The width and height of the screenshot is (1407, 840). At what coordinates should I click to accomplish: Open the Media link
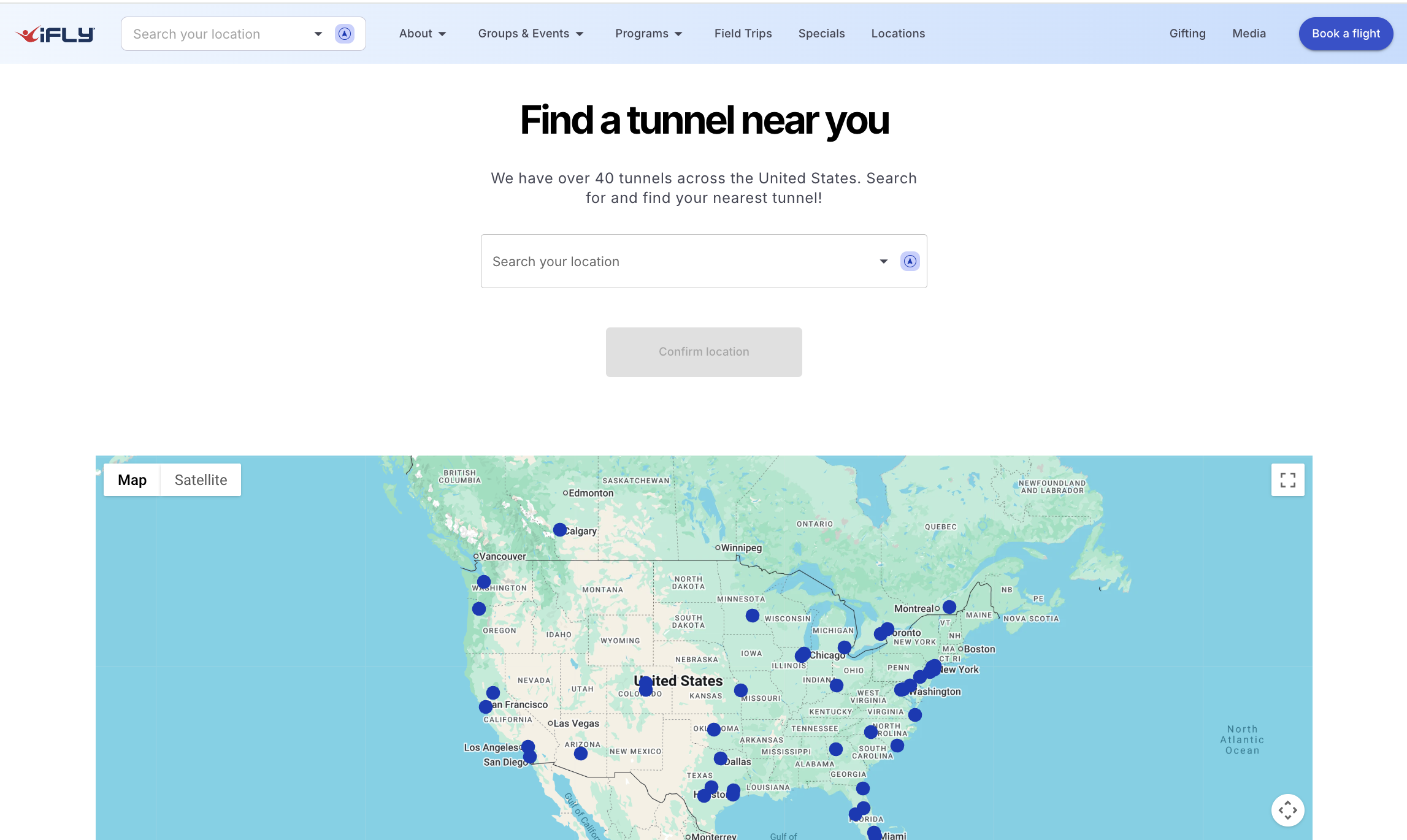coord(1249,34)
